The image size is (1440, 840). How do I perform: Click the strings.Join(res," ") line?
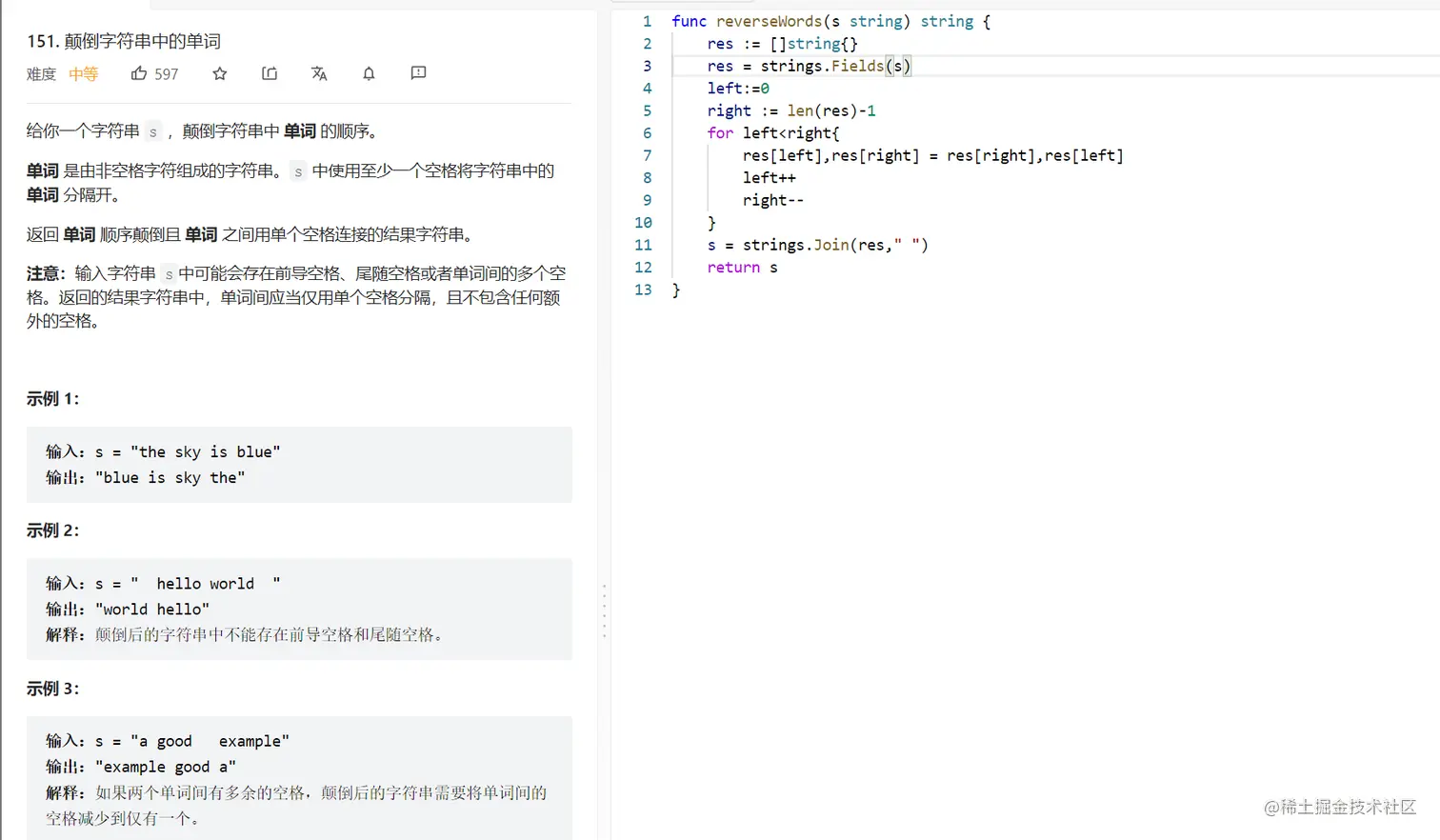pyautogui.click(x=817, y=245)
